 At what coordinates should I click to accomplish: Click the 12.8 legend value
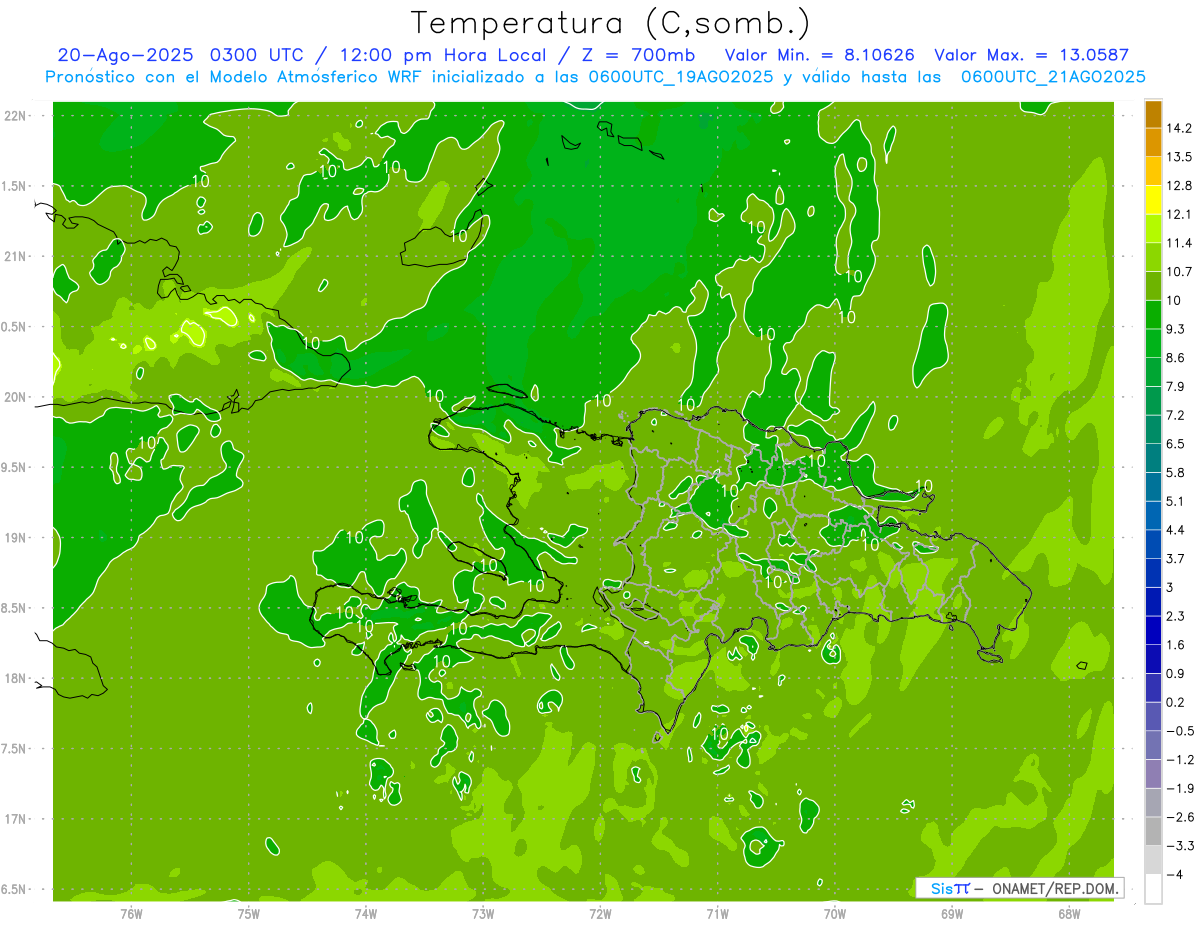pos(1179,186)
